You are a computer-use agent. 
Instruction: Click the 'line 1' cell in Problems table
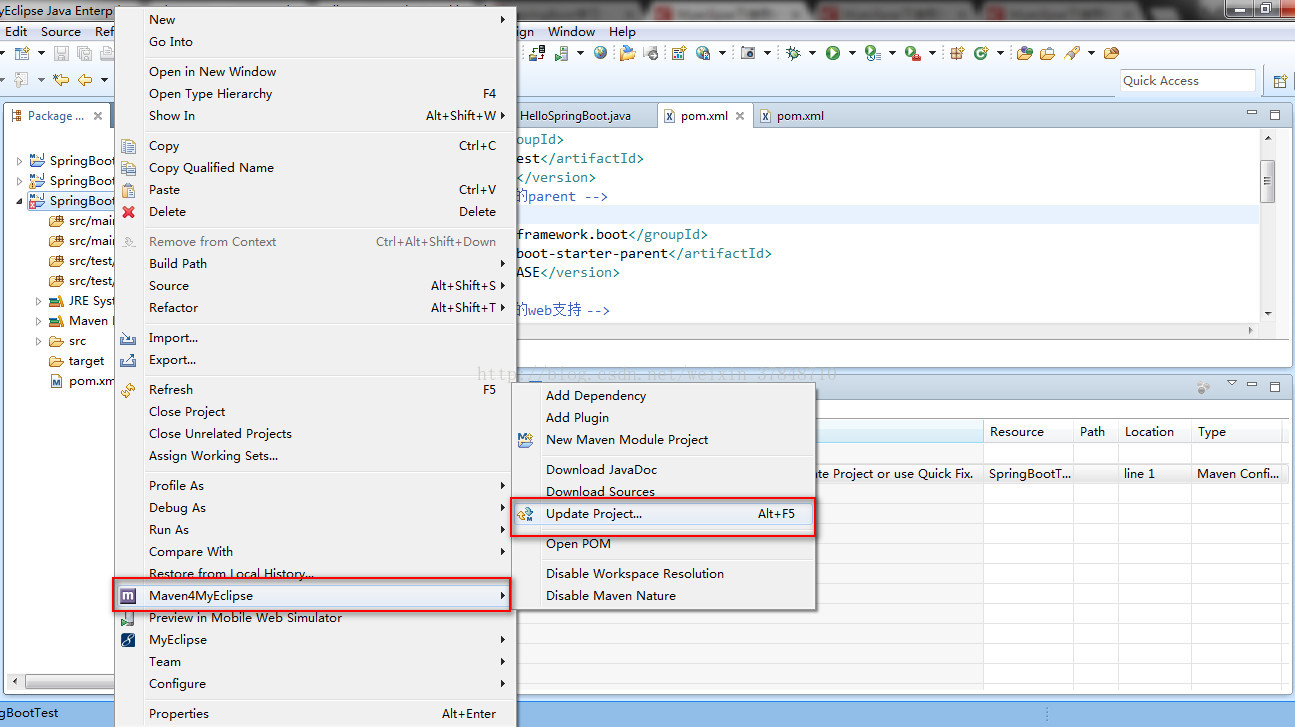click(1154, 474)
